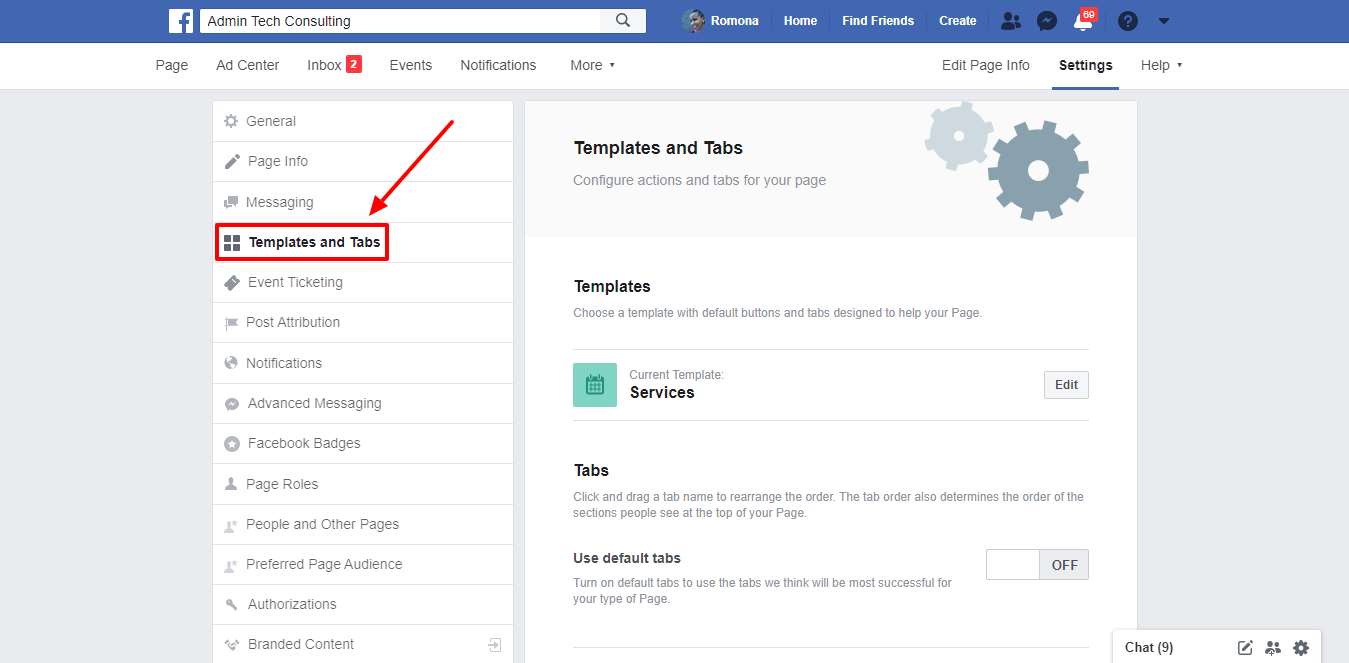This screenshot has height=663, width=1349.
Task: Click the Admin Tech Consulting search field
Action: pos(400,20)
